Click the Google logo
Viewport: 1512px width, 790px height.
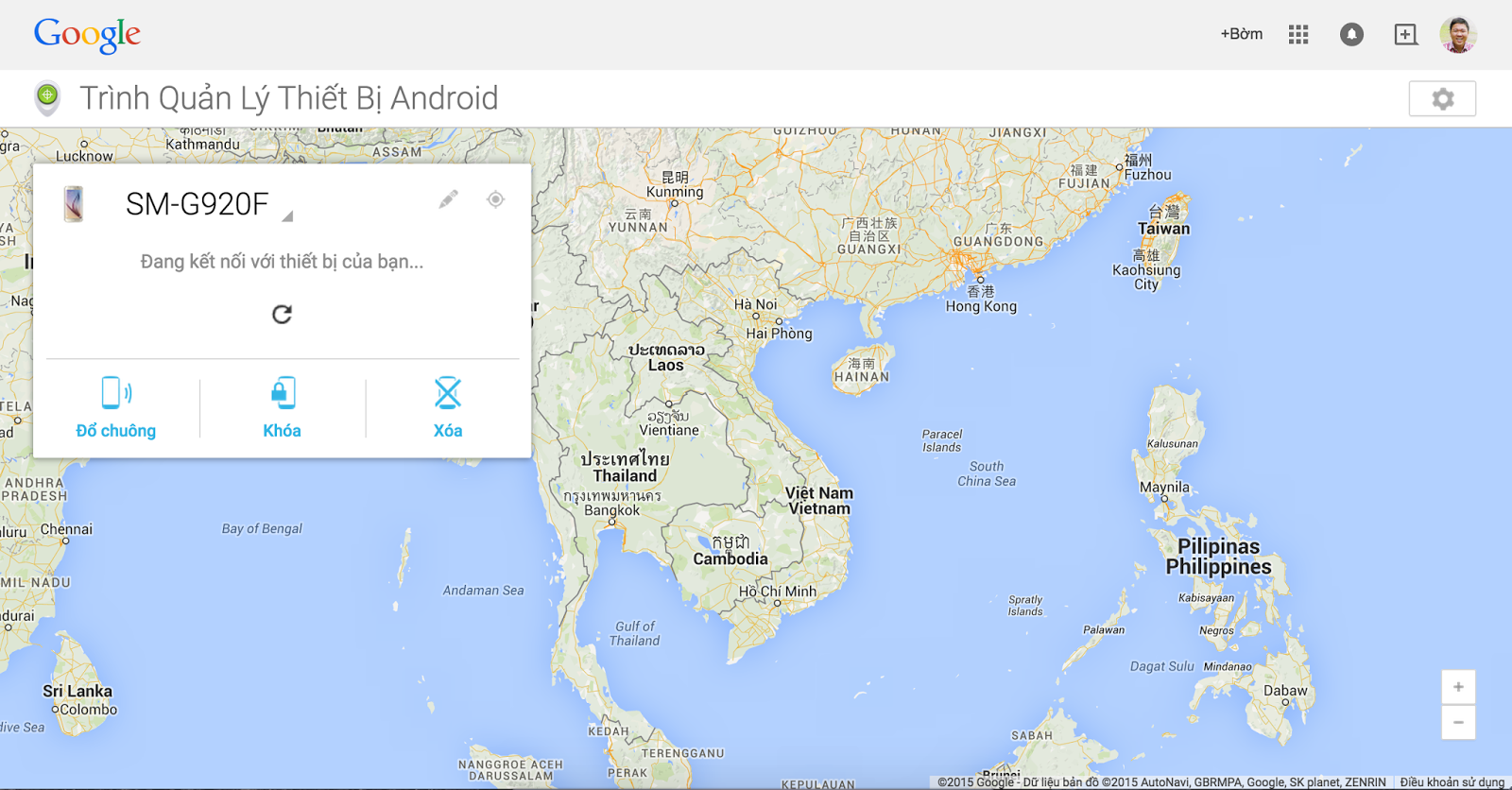pos(87,35)
